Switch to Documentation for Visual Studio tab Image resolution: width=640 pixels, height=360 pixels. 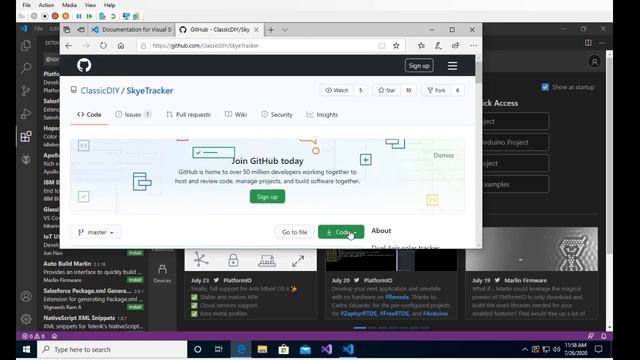131,30
